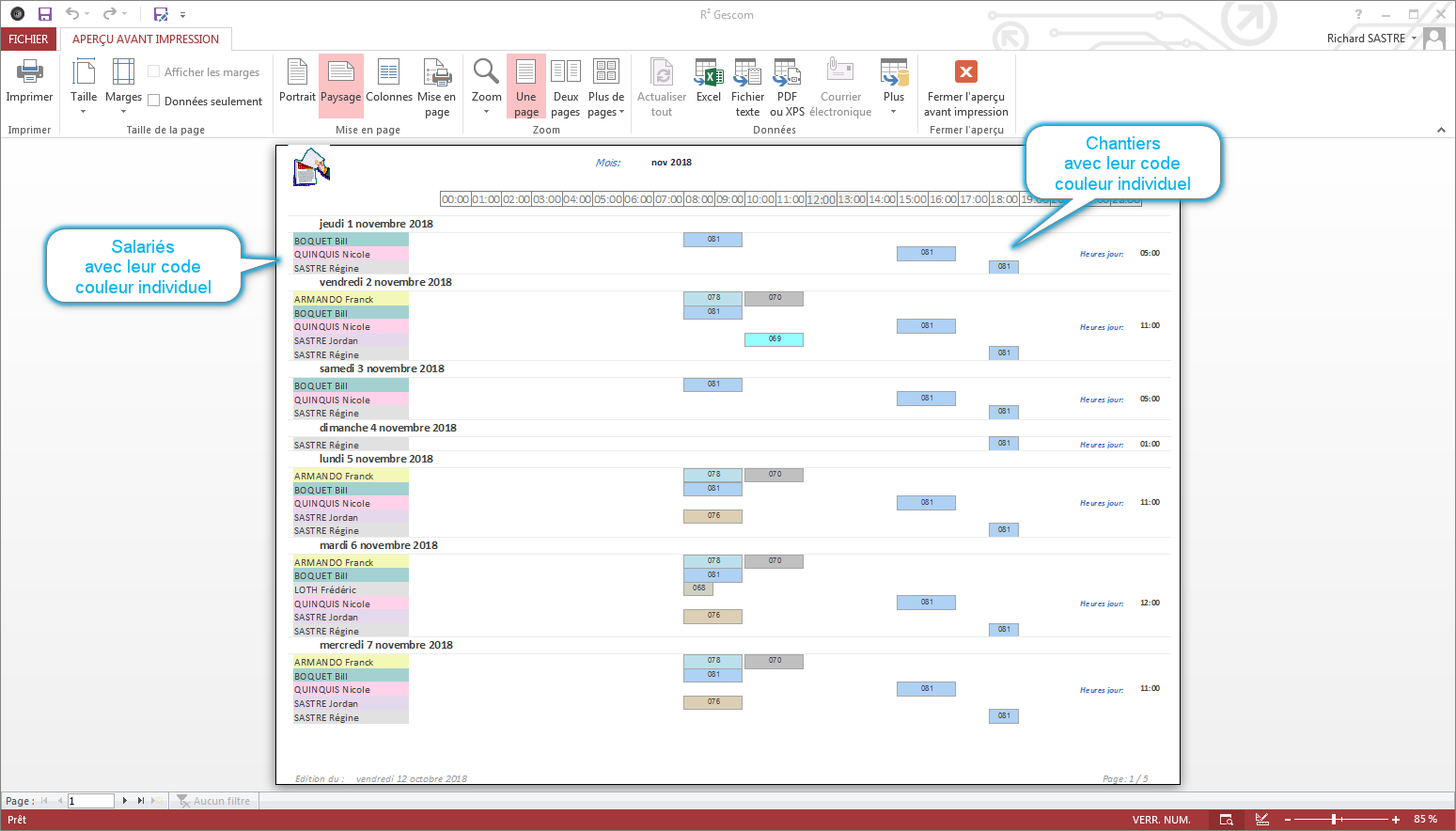Screen dimensions: 1456x831
Task: Open the Help question mark
Action: click(x=1358, y=14)
